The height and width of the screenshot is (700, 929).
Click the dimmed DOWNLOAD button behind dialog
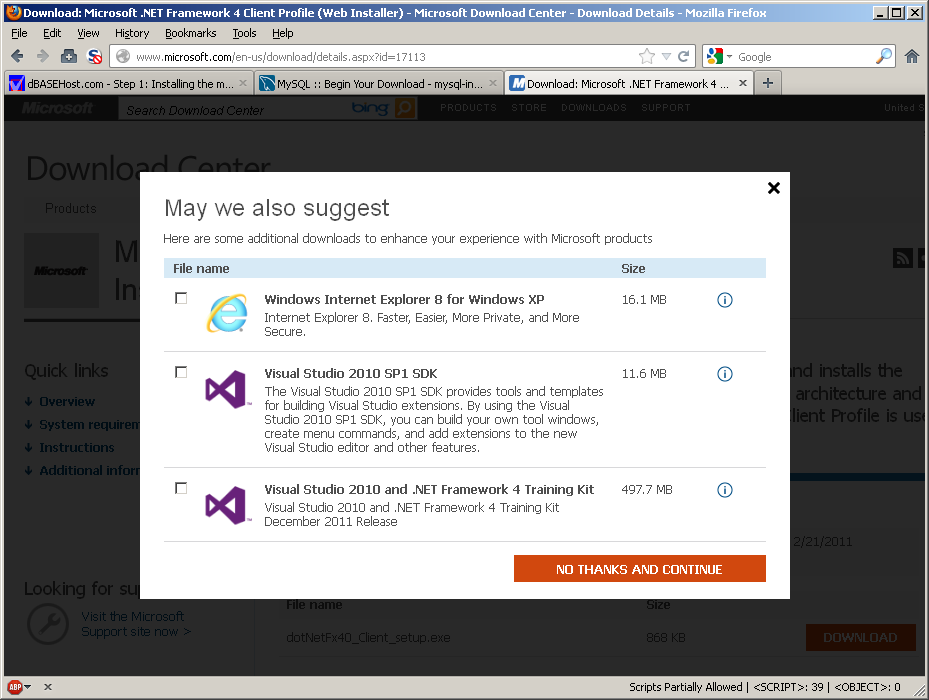[x=860, y=638]
